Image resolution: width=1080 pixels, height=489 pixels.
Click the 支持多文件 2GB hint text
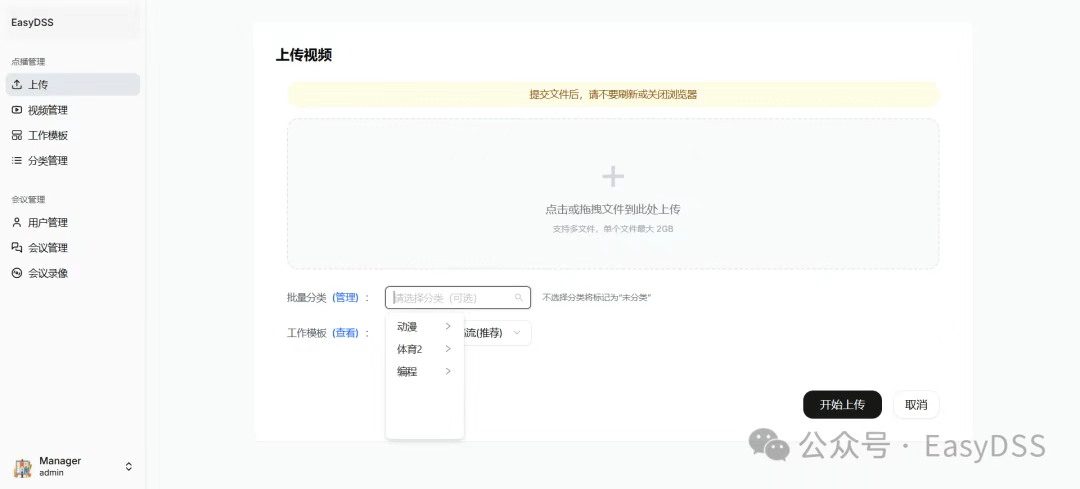point(613,229)
